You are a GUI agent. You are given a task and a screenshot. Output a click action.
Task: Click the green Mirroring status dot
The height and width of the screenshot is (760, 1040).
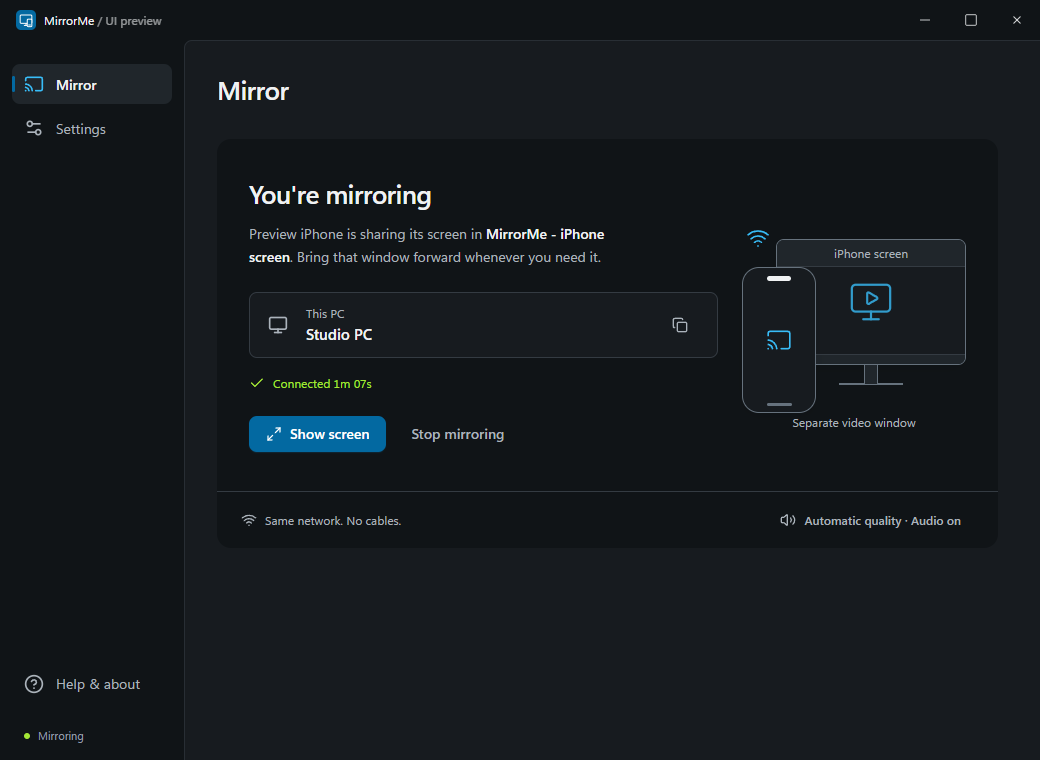27,736
